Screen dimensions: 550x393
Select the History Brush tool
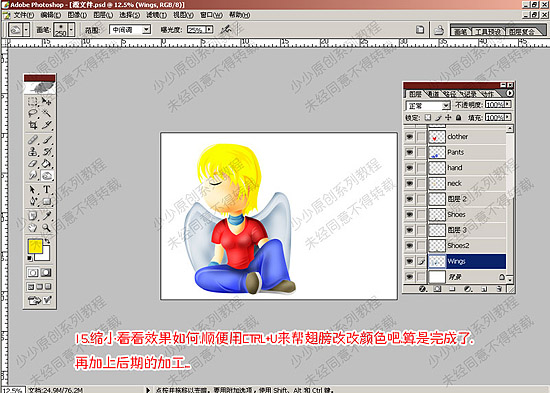point(47,152)
